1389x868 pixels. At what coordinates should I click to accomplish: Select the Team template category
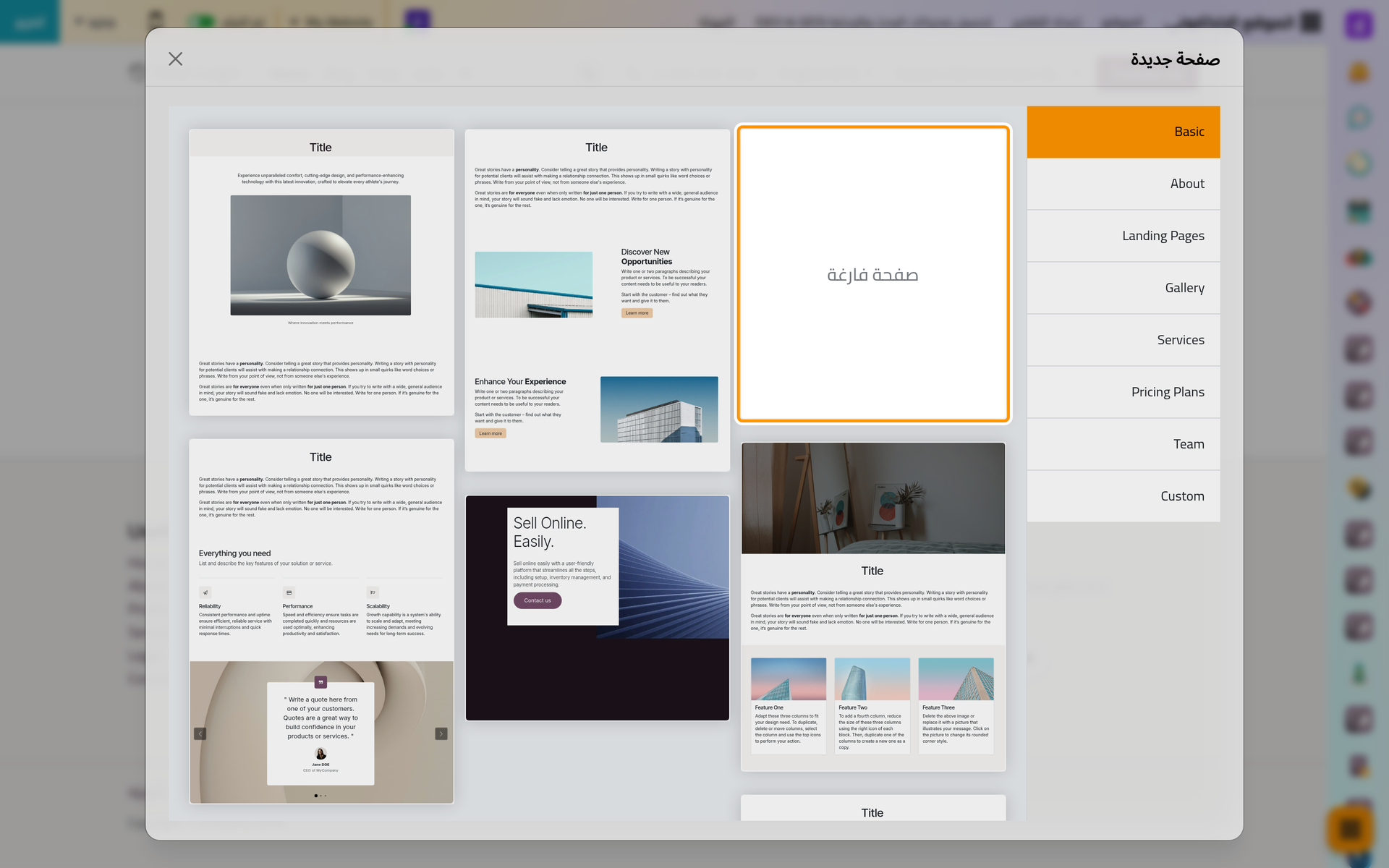(1123, 444)
